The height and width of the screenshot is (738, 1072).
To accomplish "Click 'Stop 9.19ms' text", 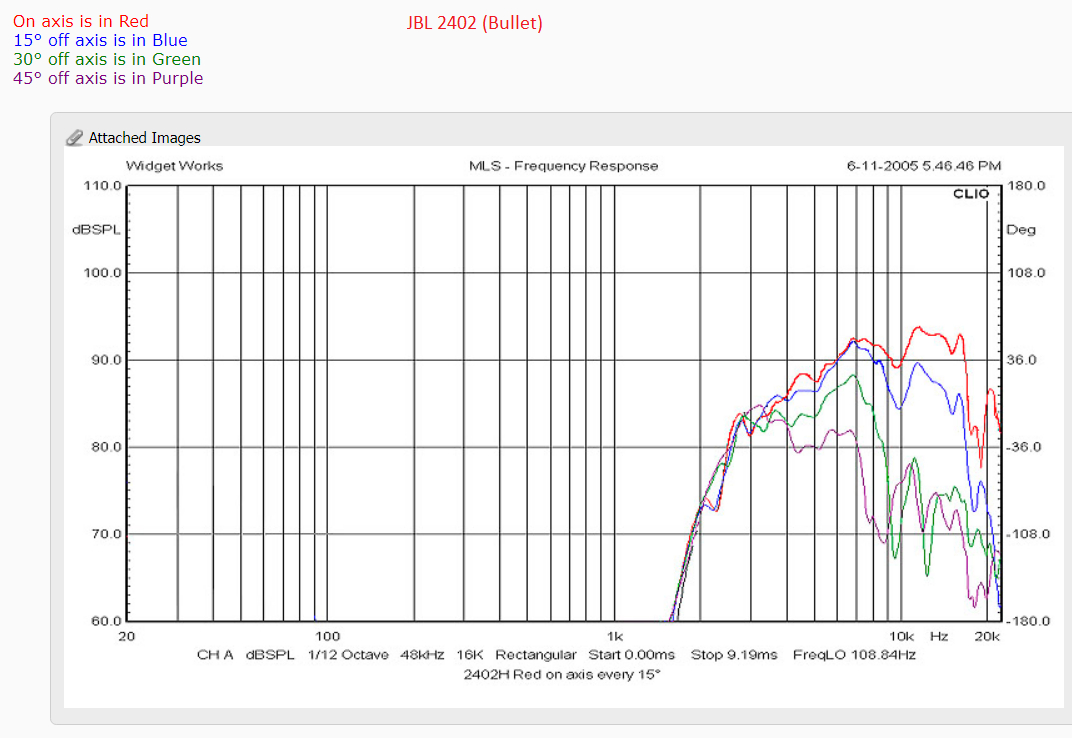I will click(734, 655).
